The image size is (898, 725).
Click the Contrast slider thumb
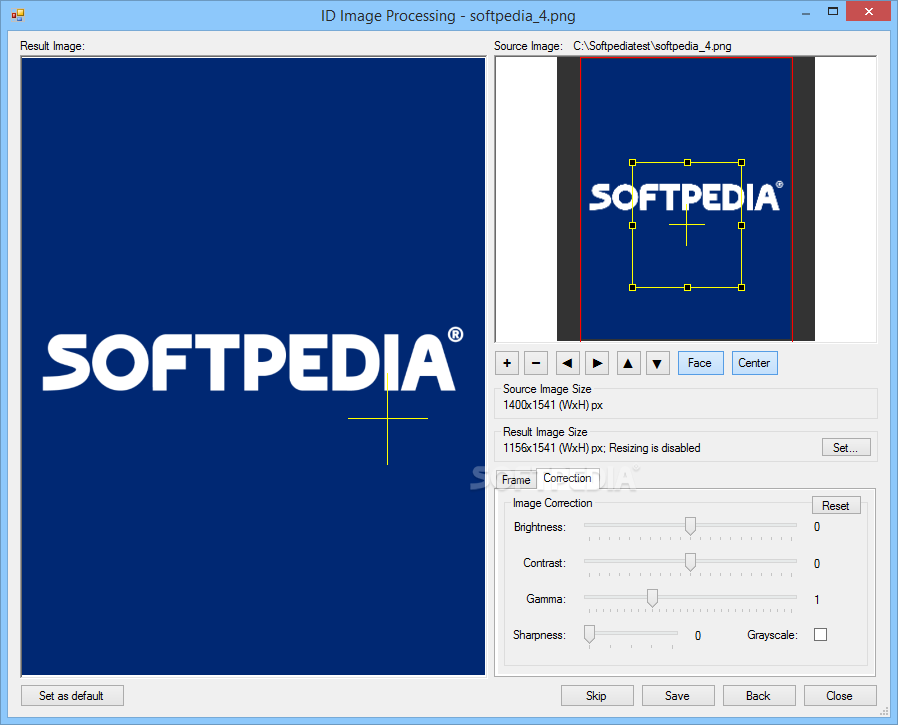pos(690,562)
